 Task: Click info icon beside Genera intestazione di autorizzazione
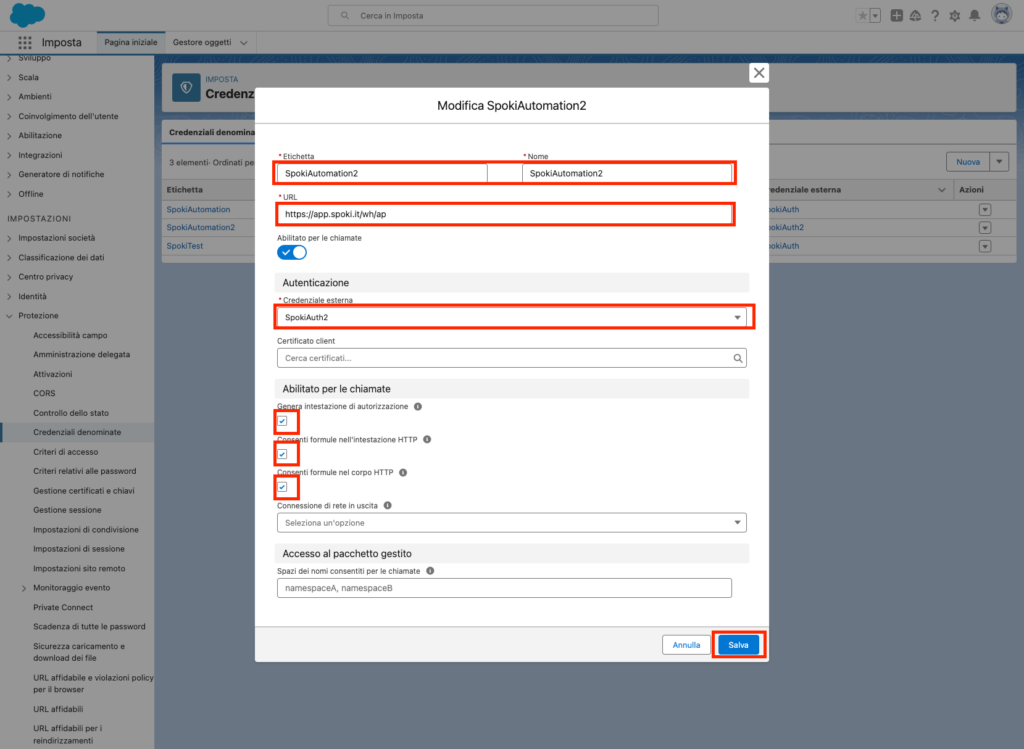[418, 406]
